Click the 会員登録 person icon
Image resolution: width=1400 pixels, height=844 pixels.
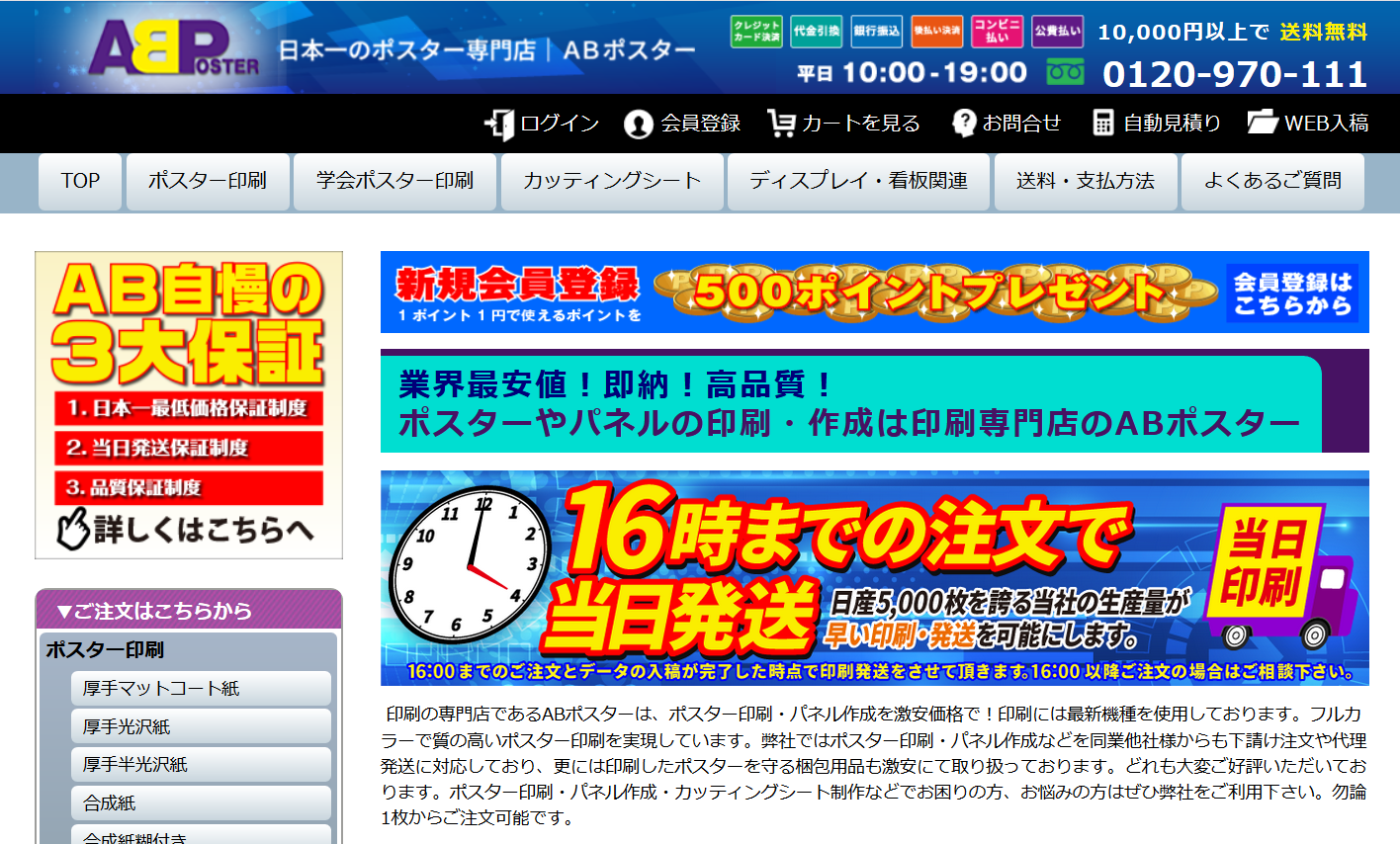pos(639,124)
